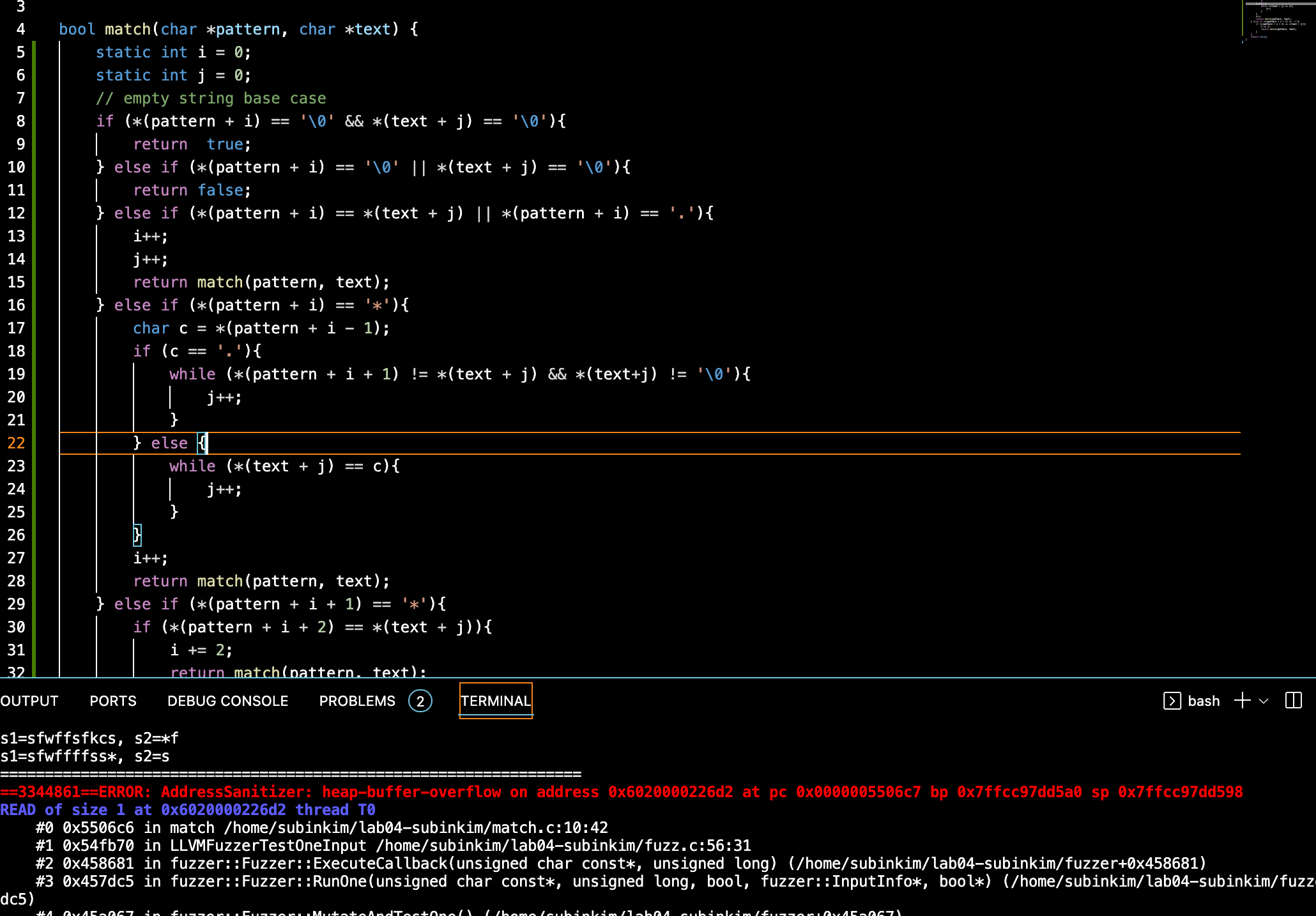This screenshot has width=1316, height=916.
Task: Open the PORTS panel tab
Action: coord(113,701)
